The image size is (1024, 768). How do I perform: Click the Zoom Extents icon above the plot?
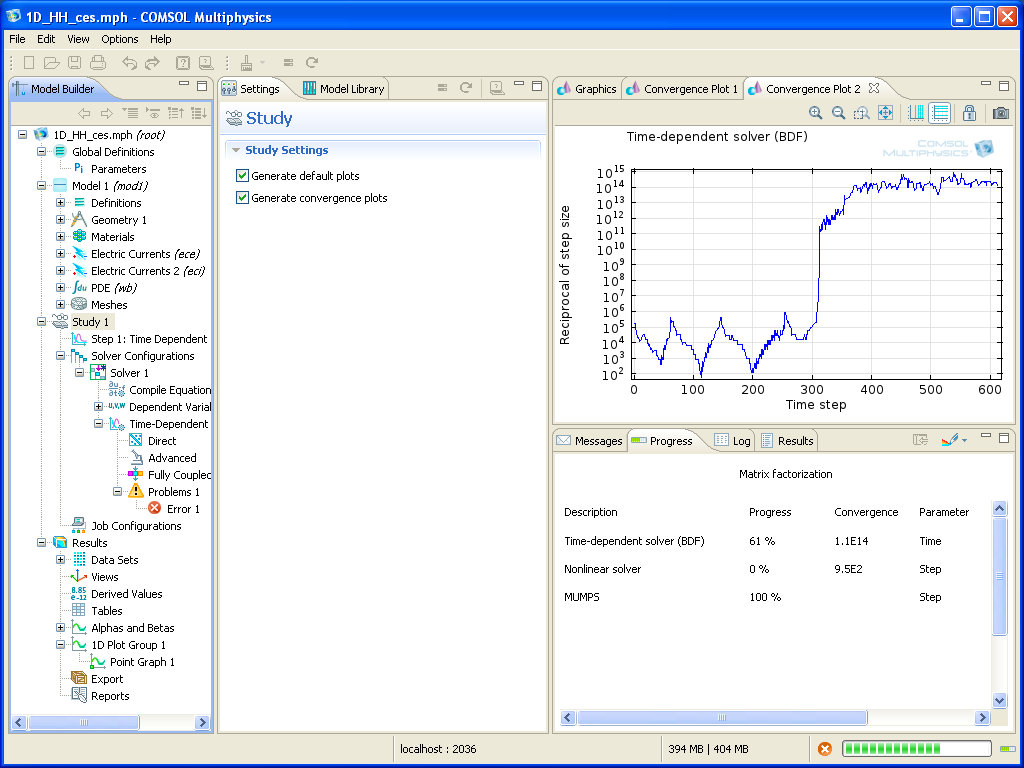point(885,113)
